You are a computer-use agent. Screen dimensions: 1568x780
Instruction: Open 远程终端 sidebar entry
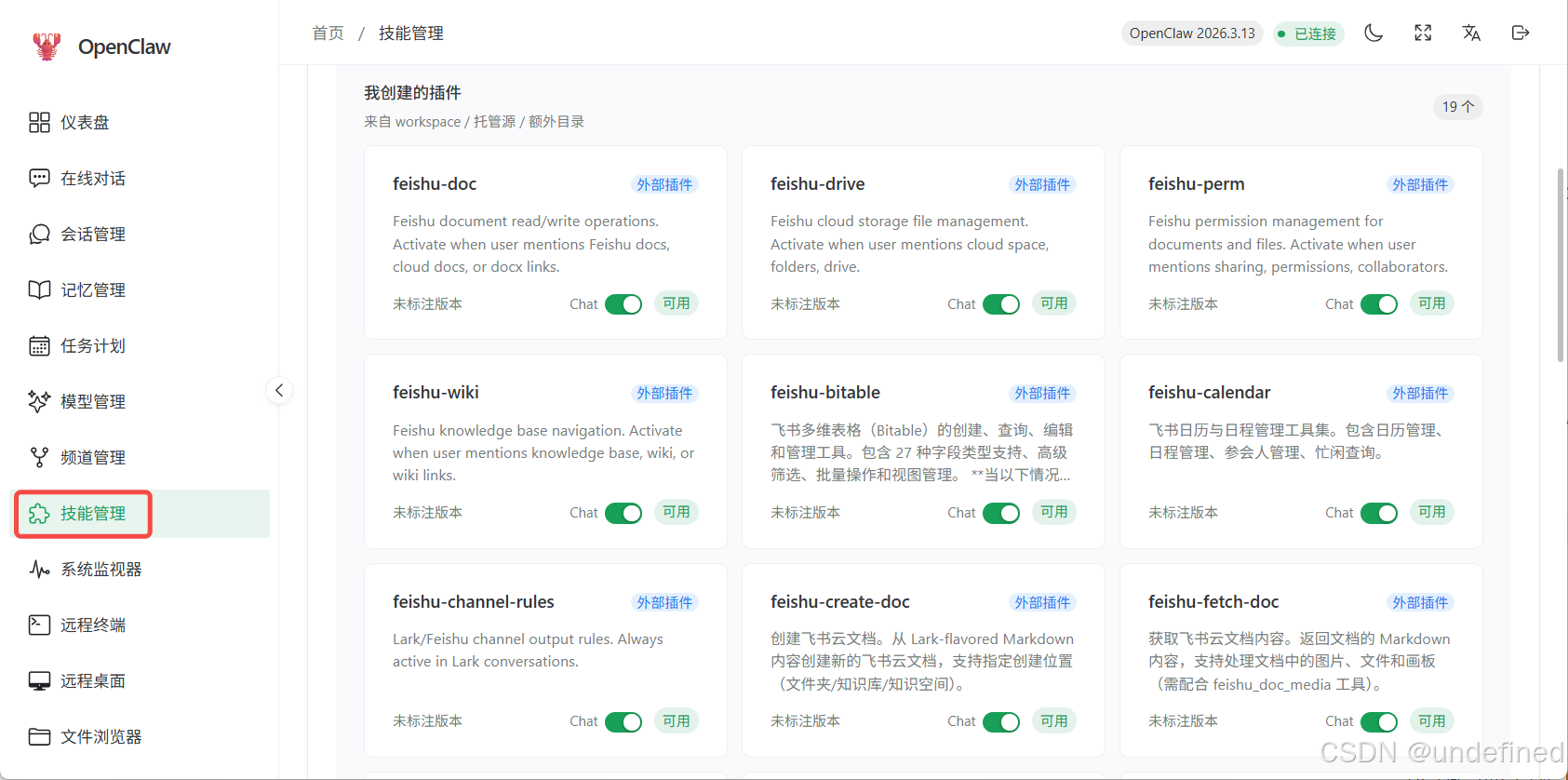140,625
